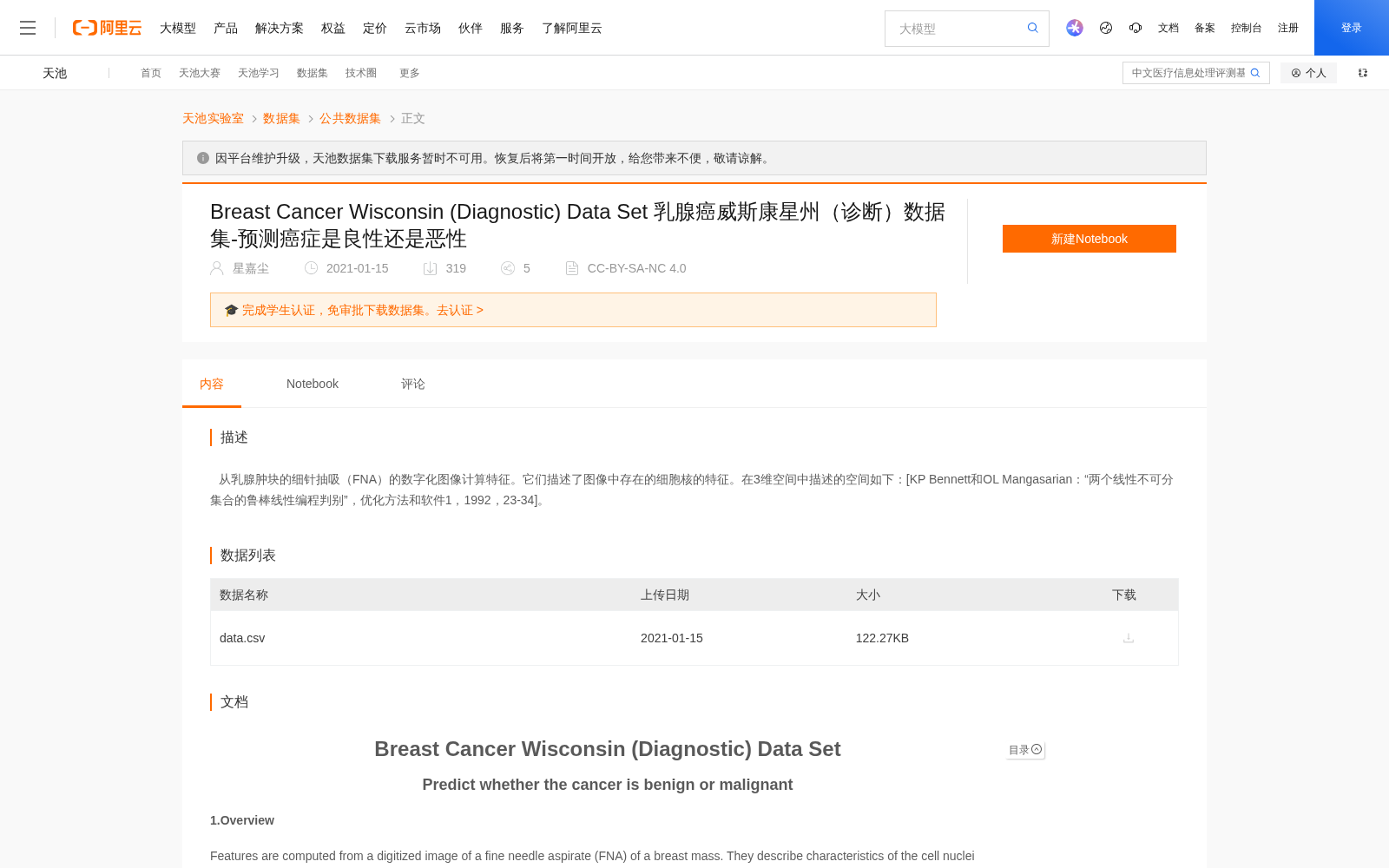The image size is (1389, 868).
Task: Open the 文档 link in top bar
Action: (1168, 28)
